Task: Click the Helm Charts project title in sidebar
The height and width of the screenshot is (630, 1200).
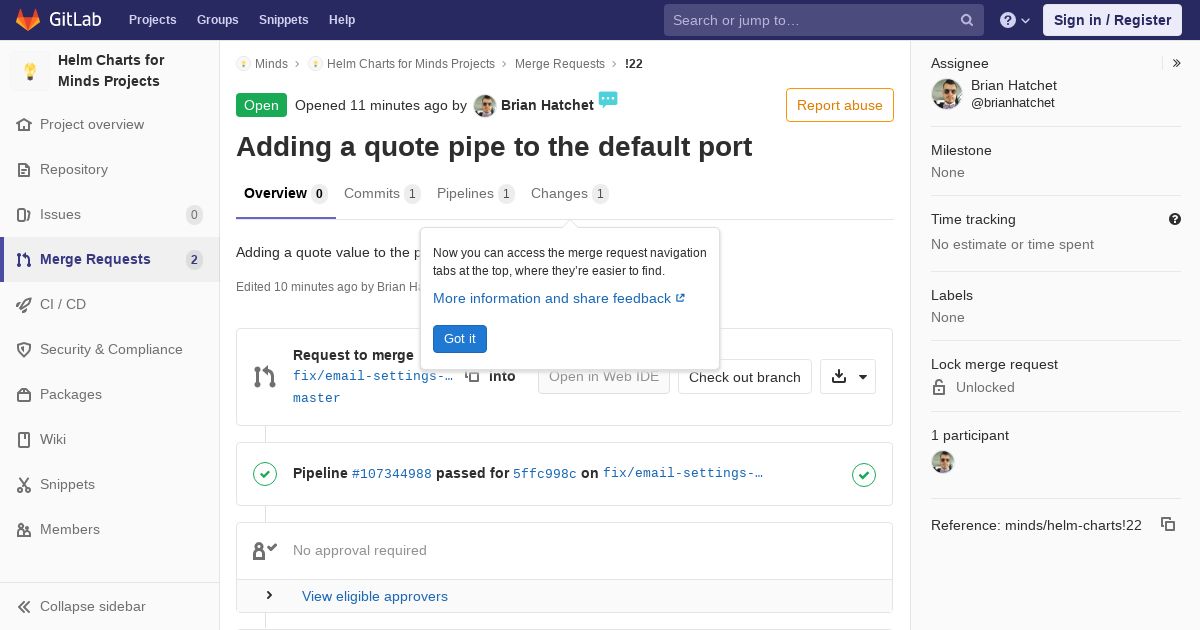Action: pyautogui.click(x=111, y=71)
